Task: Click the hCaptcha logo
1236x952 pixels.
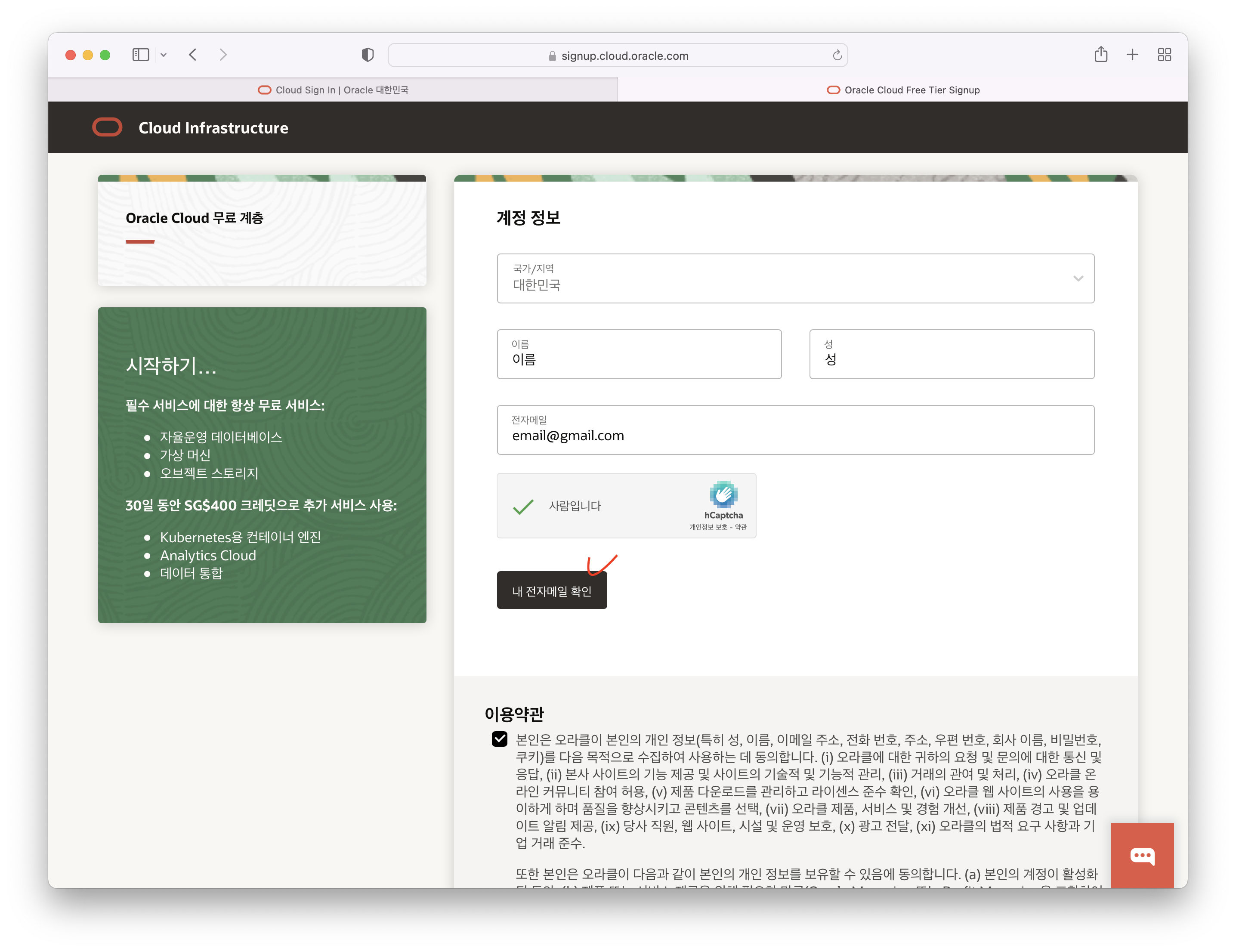Action: [x=723, y=495]
